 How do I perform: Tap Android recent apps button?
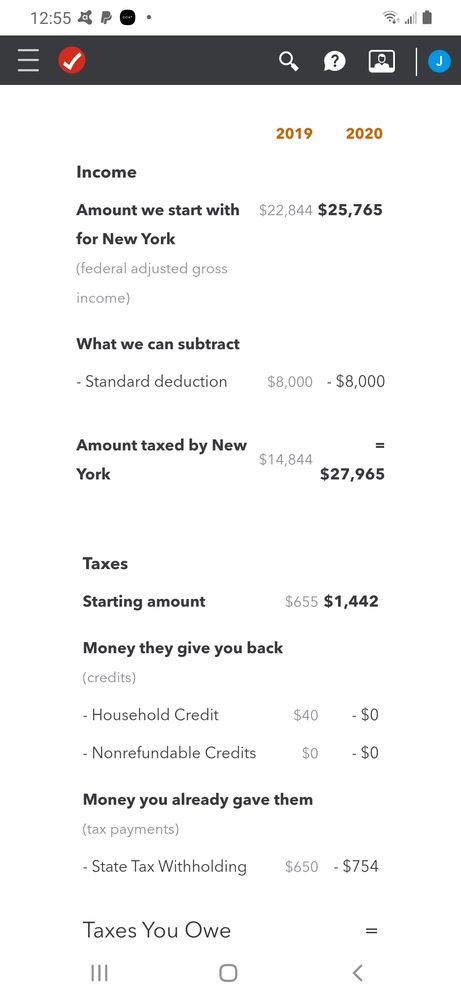(99, 972)
